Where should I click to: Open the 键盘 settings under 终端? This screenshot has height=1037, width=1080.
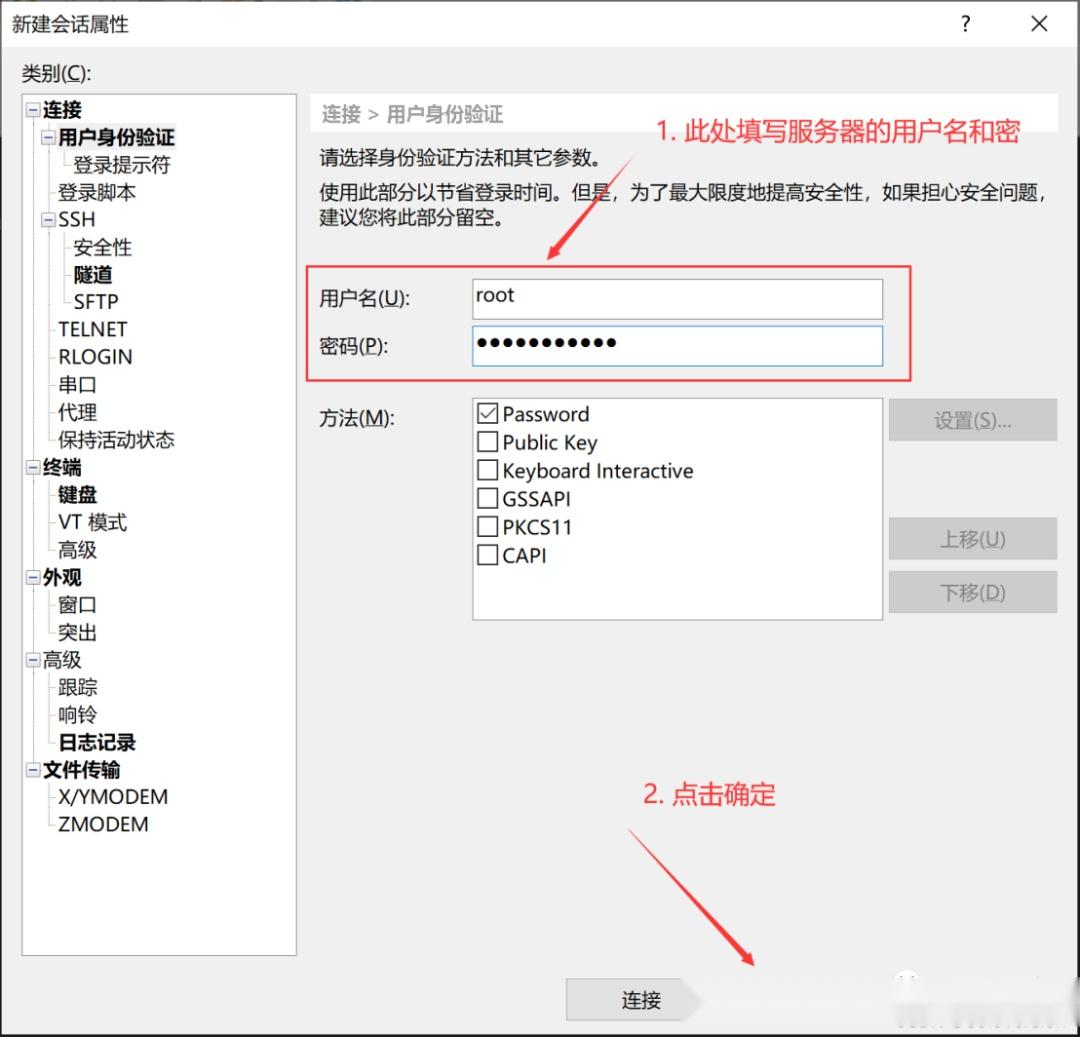coord(78,494)
